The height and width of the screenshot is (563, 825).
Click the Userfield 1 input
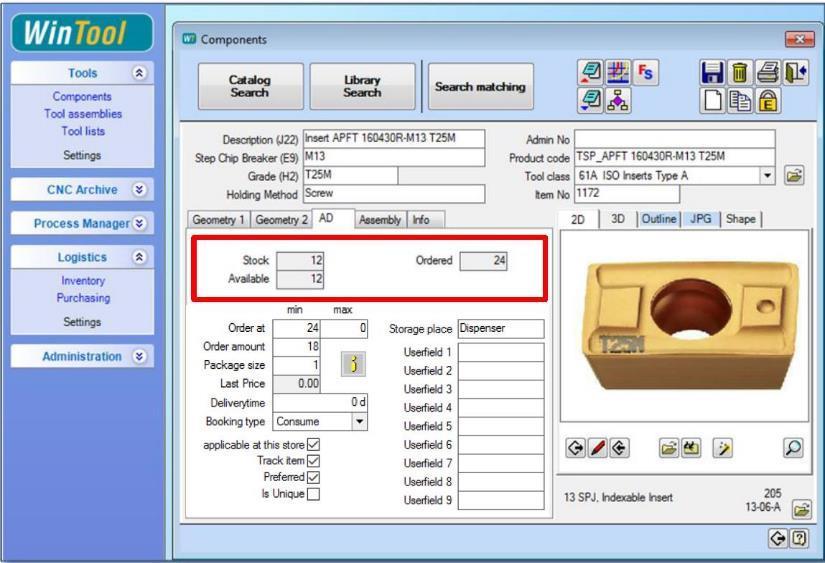501,352
